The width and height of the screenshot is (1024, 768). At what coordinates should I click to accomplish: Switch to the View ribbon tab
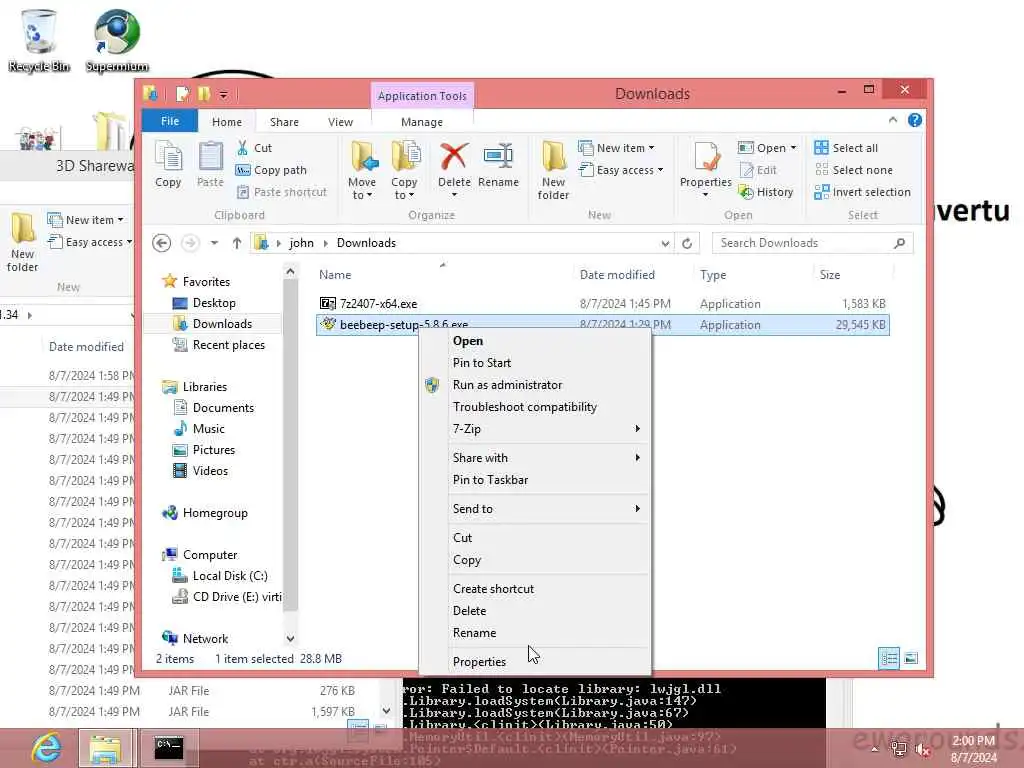pos(340,122)
